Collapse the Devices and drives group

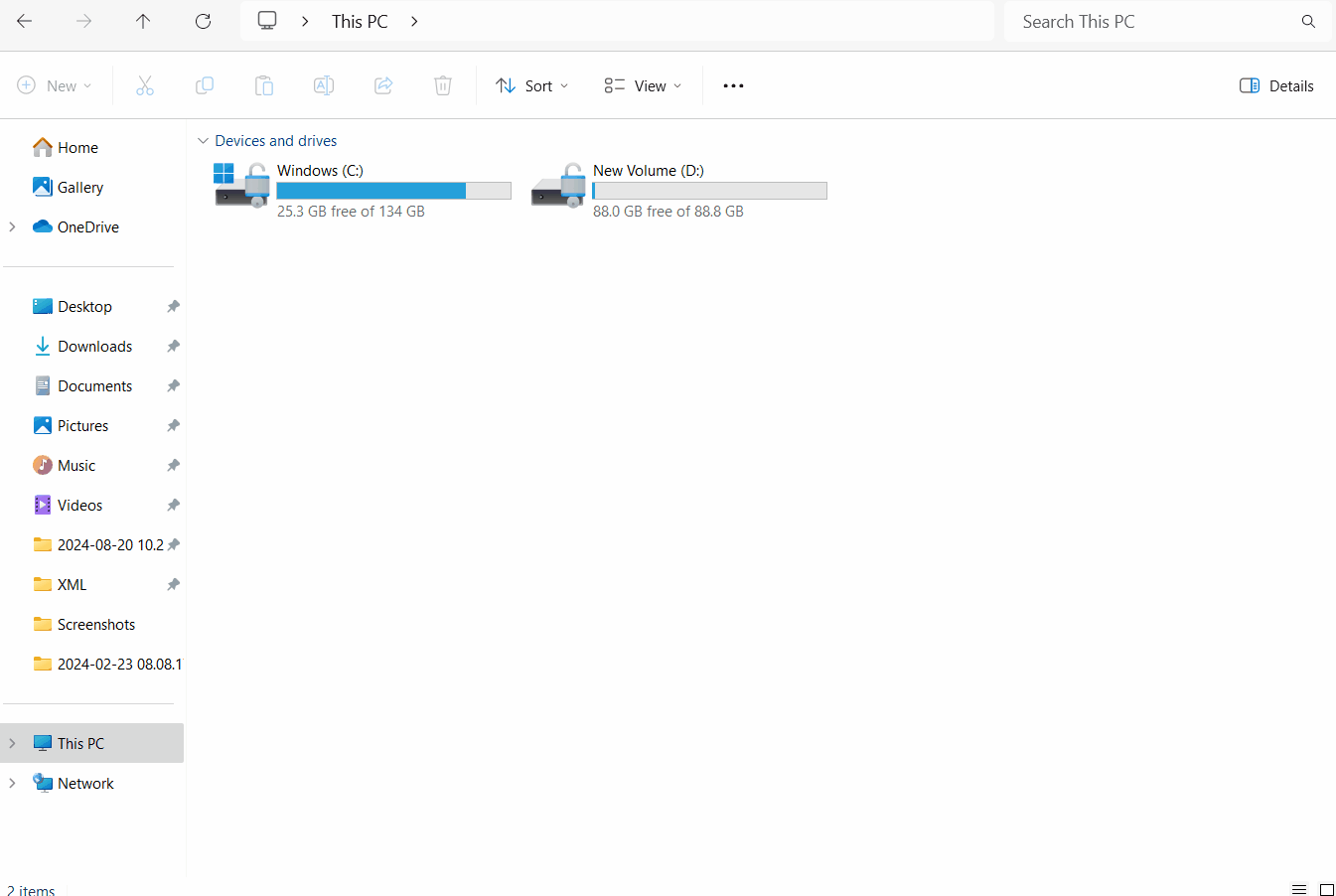tap(203, 141)
